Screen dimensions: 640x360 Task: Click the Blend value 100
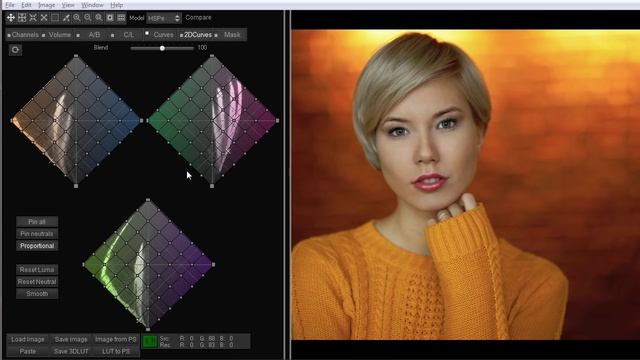point(202,48)
